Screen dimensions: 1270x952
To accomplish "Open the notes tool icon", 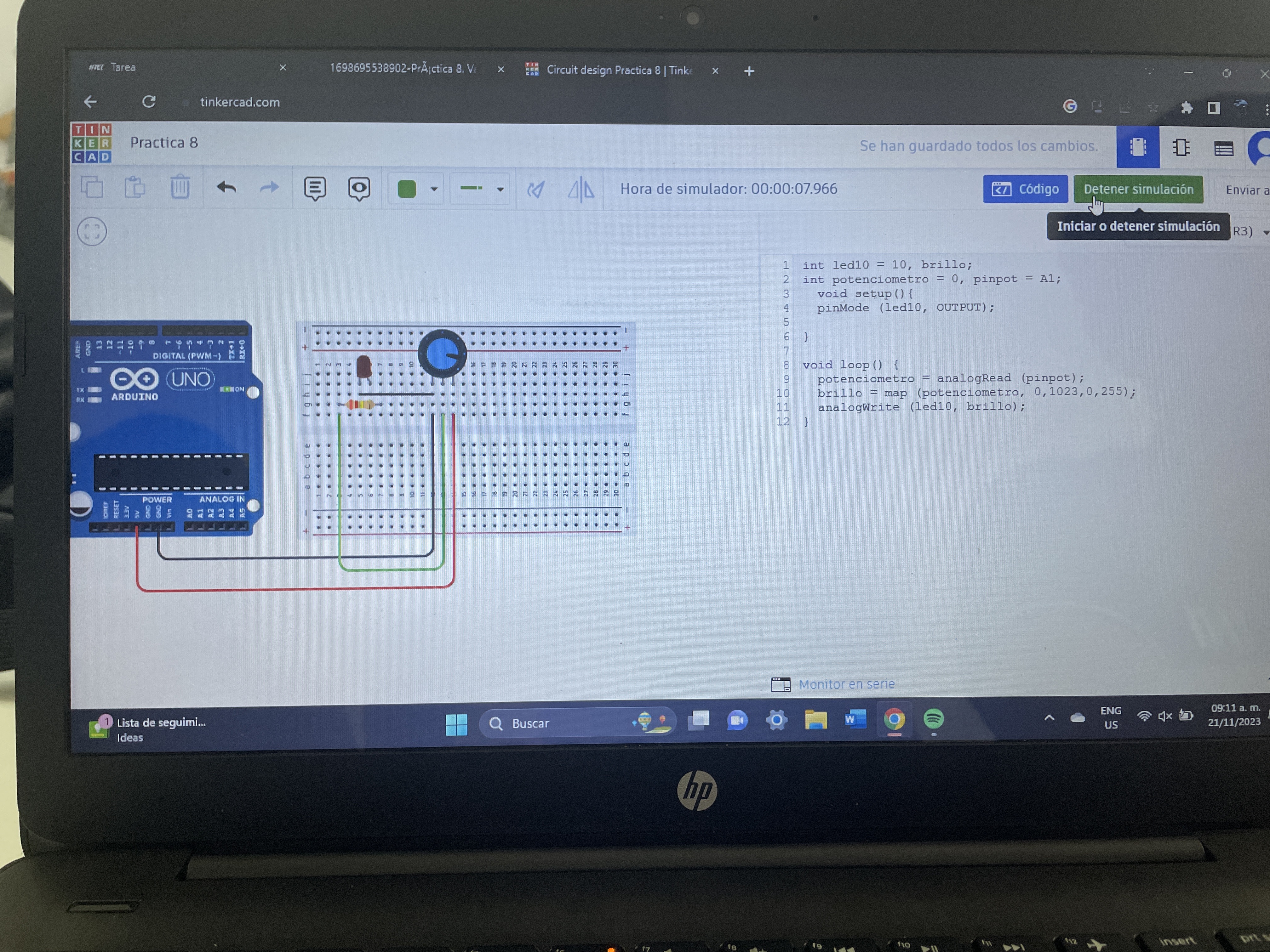I will 315,188.
